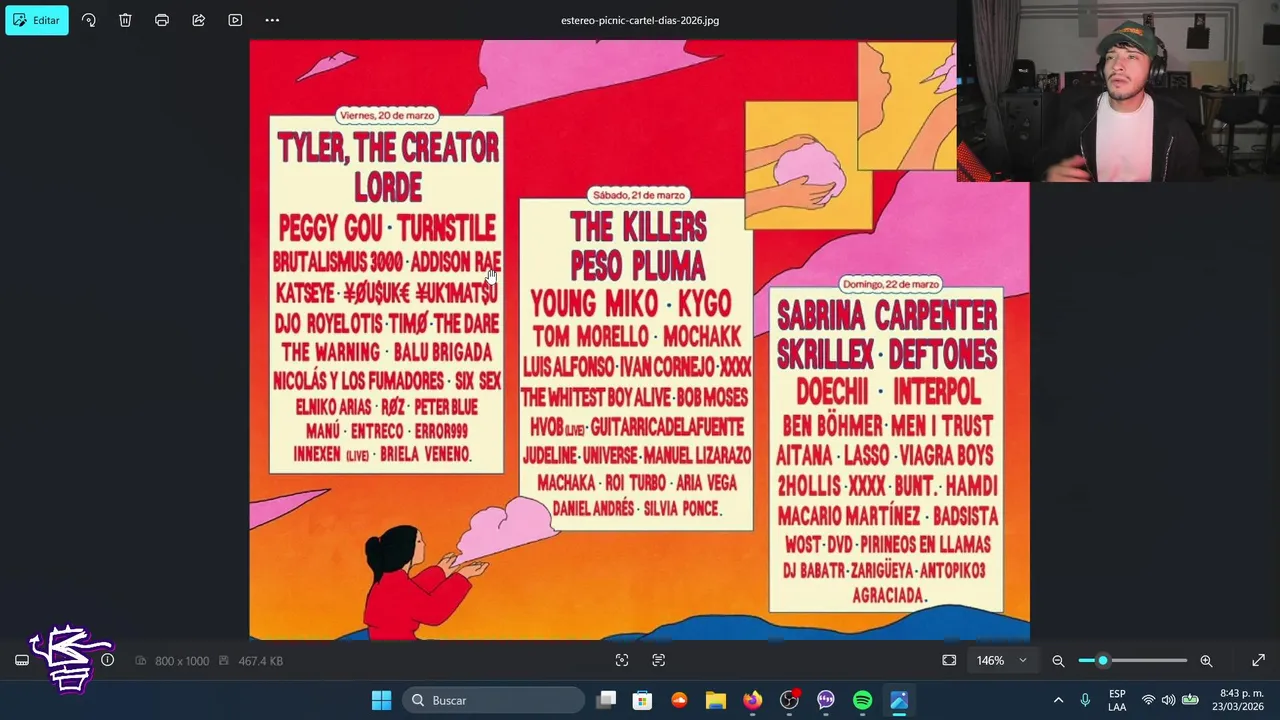Image resolution: width=1280 pixels, height=720 pixels.
Task: Click the Buscar taskbar search box
Action: 494,700
